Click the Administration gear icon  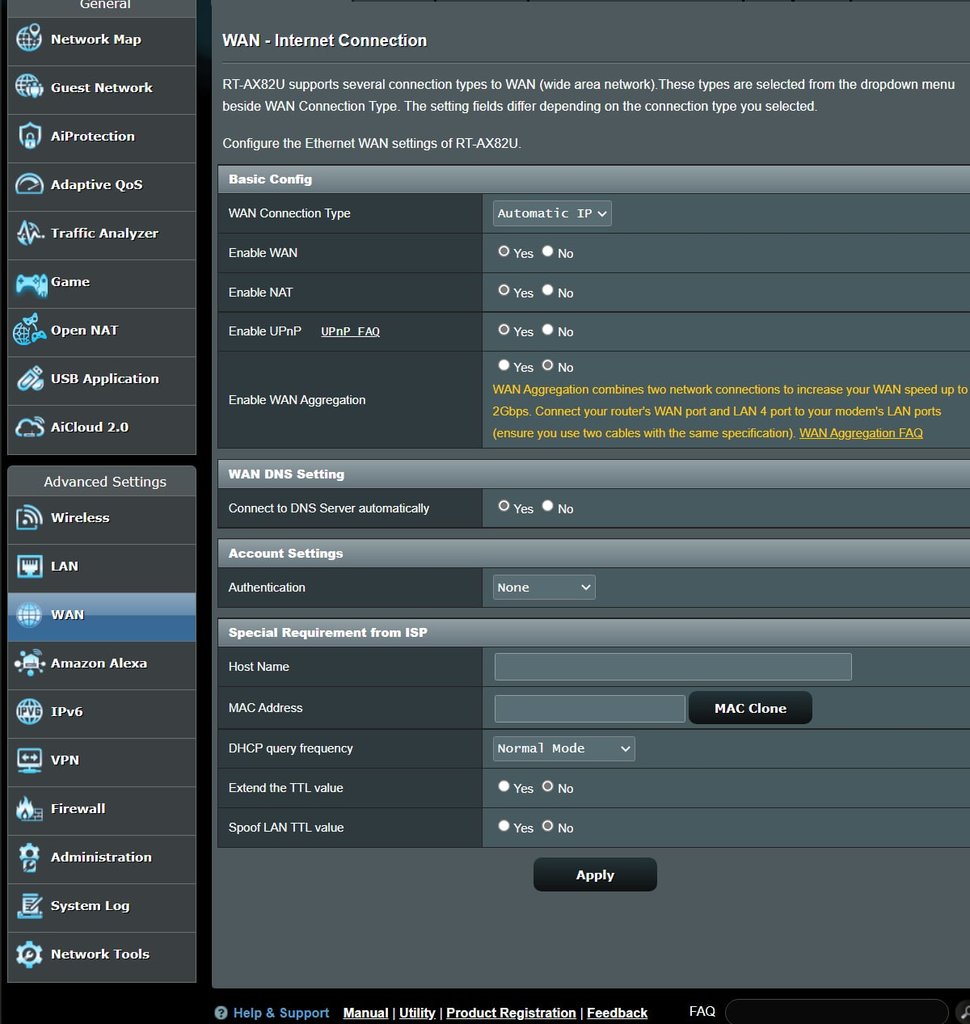point(30,858)
